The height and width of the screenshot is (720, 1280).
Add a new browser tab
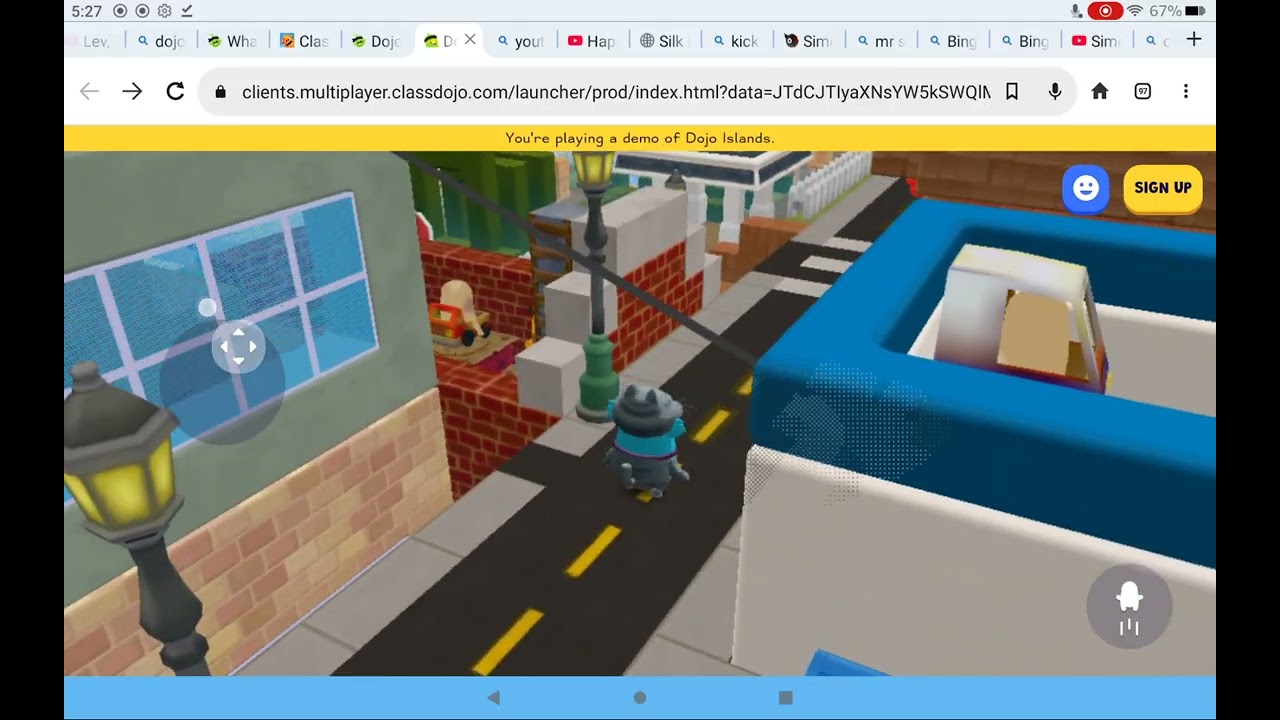coord(1194,40)
